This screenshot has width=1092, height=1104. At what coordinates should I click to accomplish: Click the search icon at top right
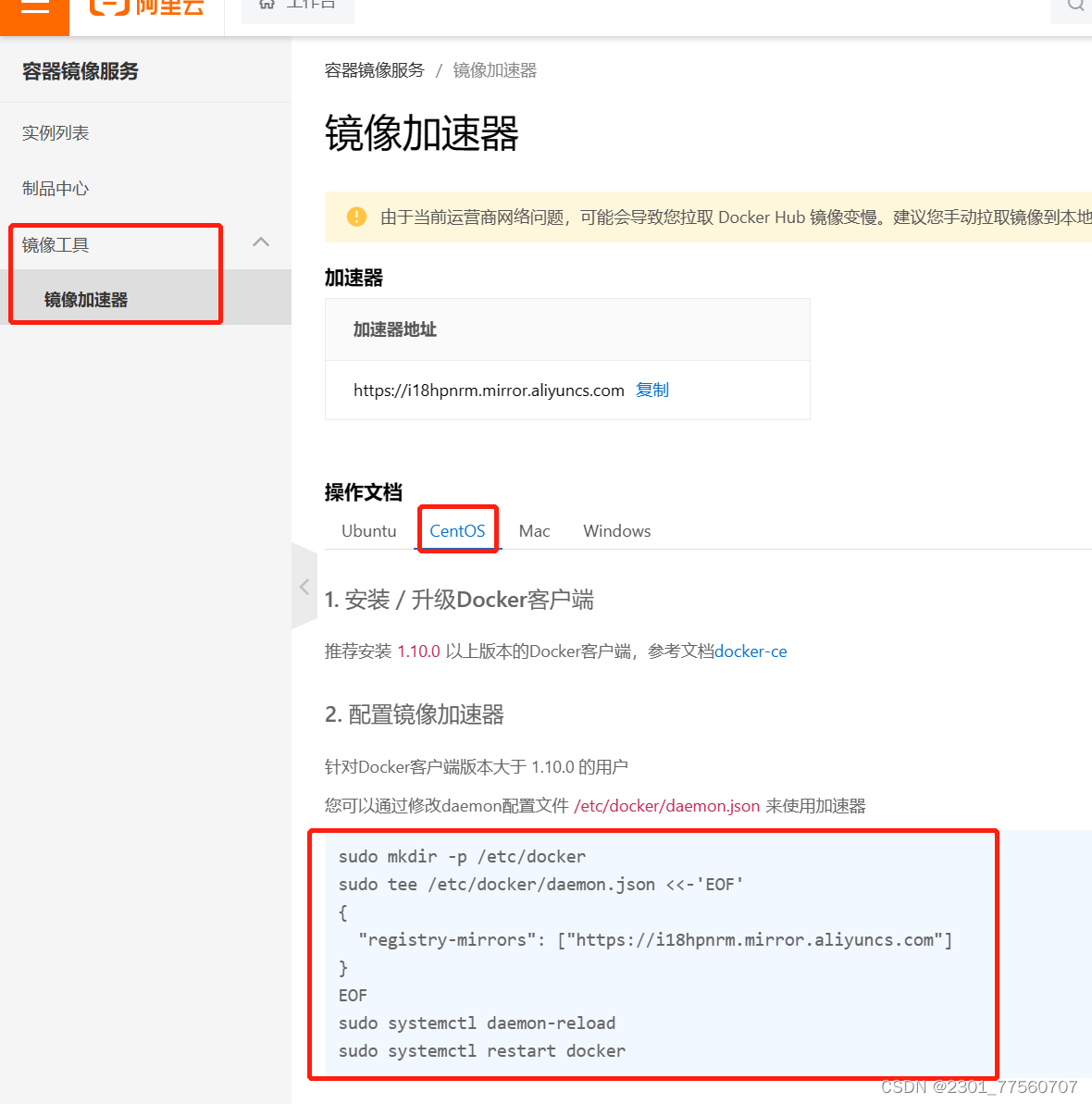[1074, 6]
